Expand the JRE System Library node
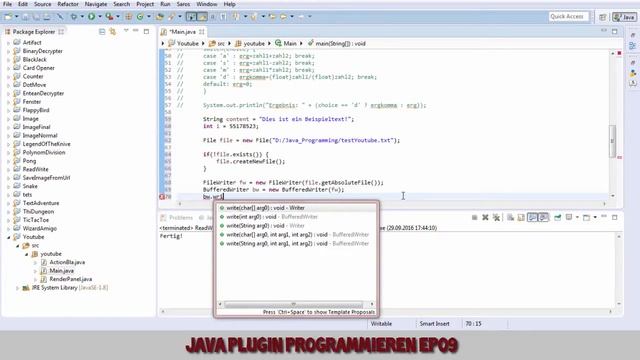 click(x=18, y=288)
